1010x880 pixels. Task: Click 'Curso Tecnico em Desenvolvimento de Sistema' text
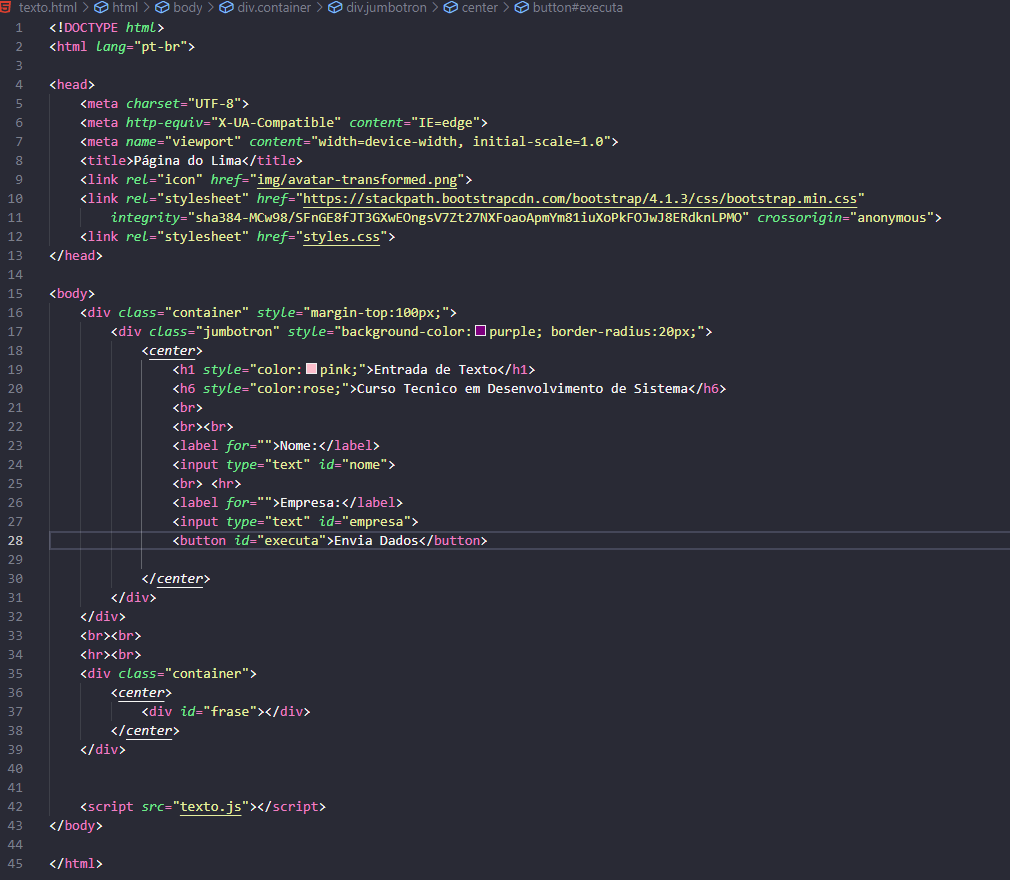click(x=522, y=388)
